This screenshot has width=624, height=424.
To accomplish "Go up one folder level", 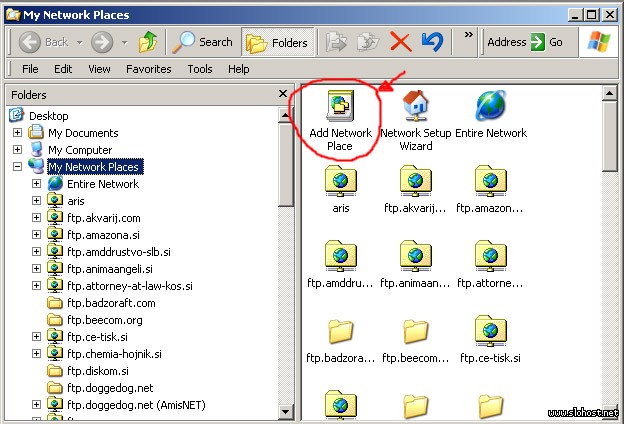I will coord(148,42).
